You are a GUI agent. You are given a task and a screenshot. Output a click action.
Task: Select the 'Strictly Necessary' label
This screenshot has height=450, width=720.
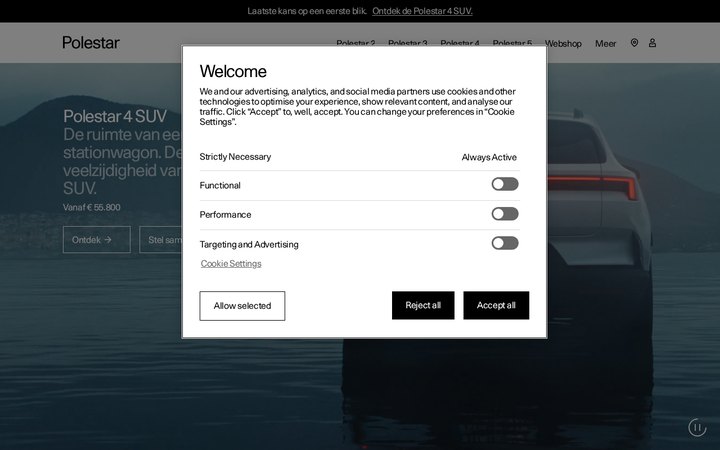click(235, 157)
